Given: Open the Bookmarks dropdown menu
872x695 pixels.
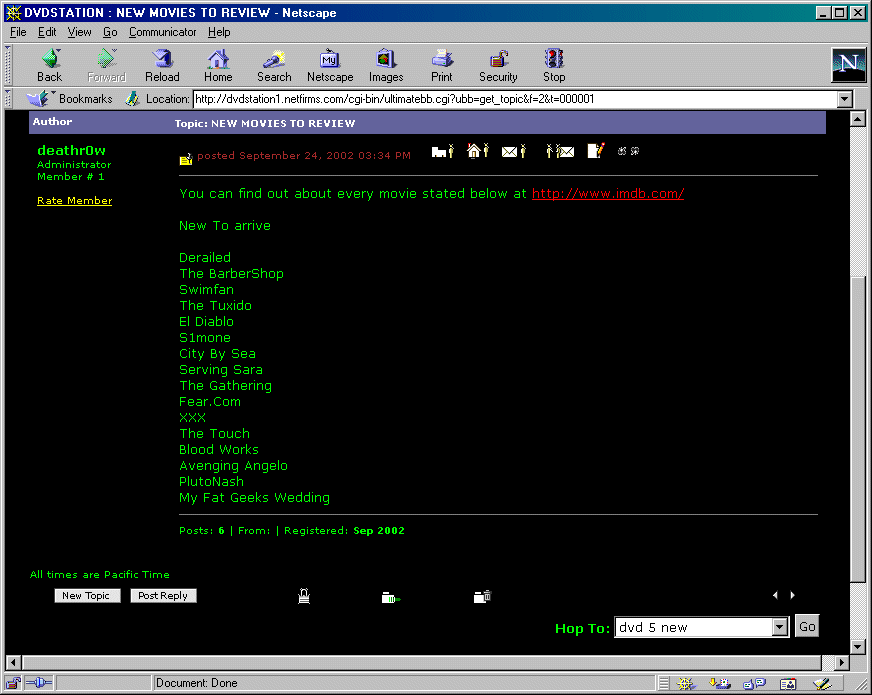Looking at the screenshot, I should (x=70, y=99).
